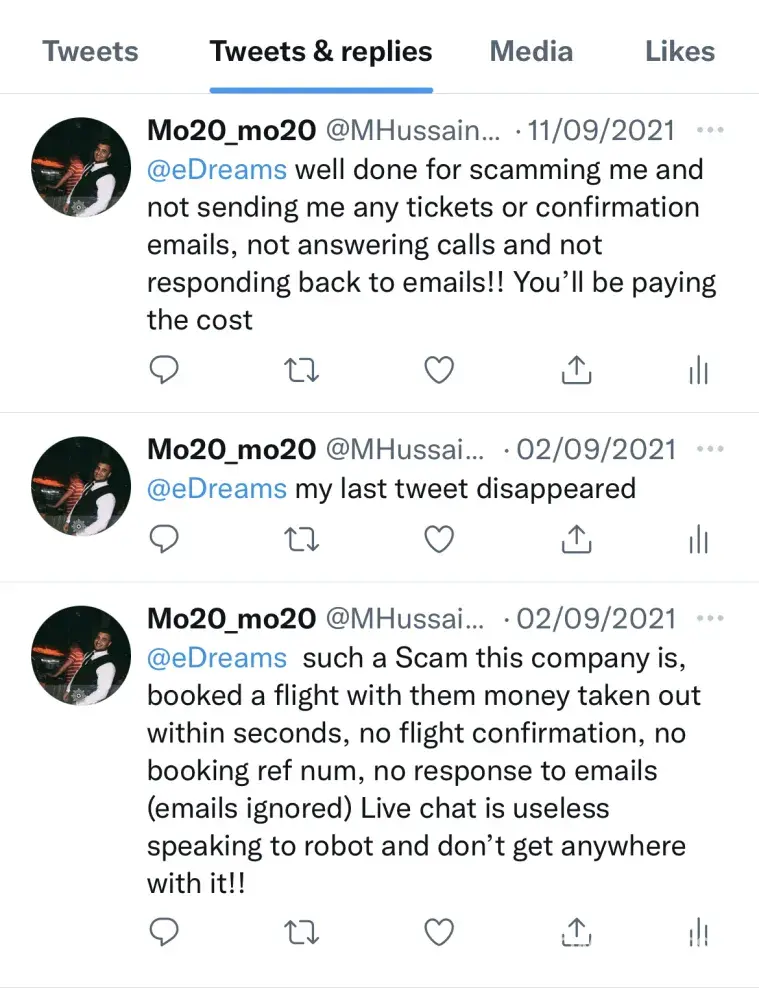The height and width of the screenshot is (1000, 759).
Task: View analytics for the 11/09/2021 tweet
Action: pos(698,372)
